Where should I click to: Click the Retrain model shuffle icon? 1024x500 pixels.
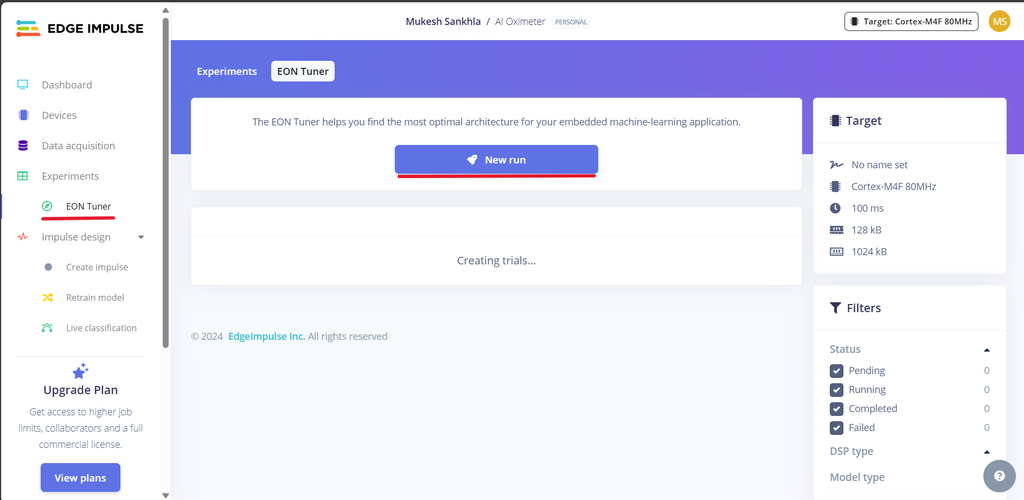[x=47, y=298]
